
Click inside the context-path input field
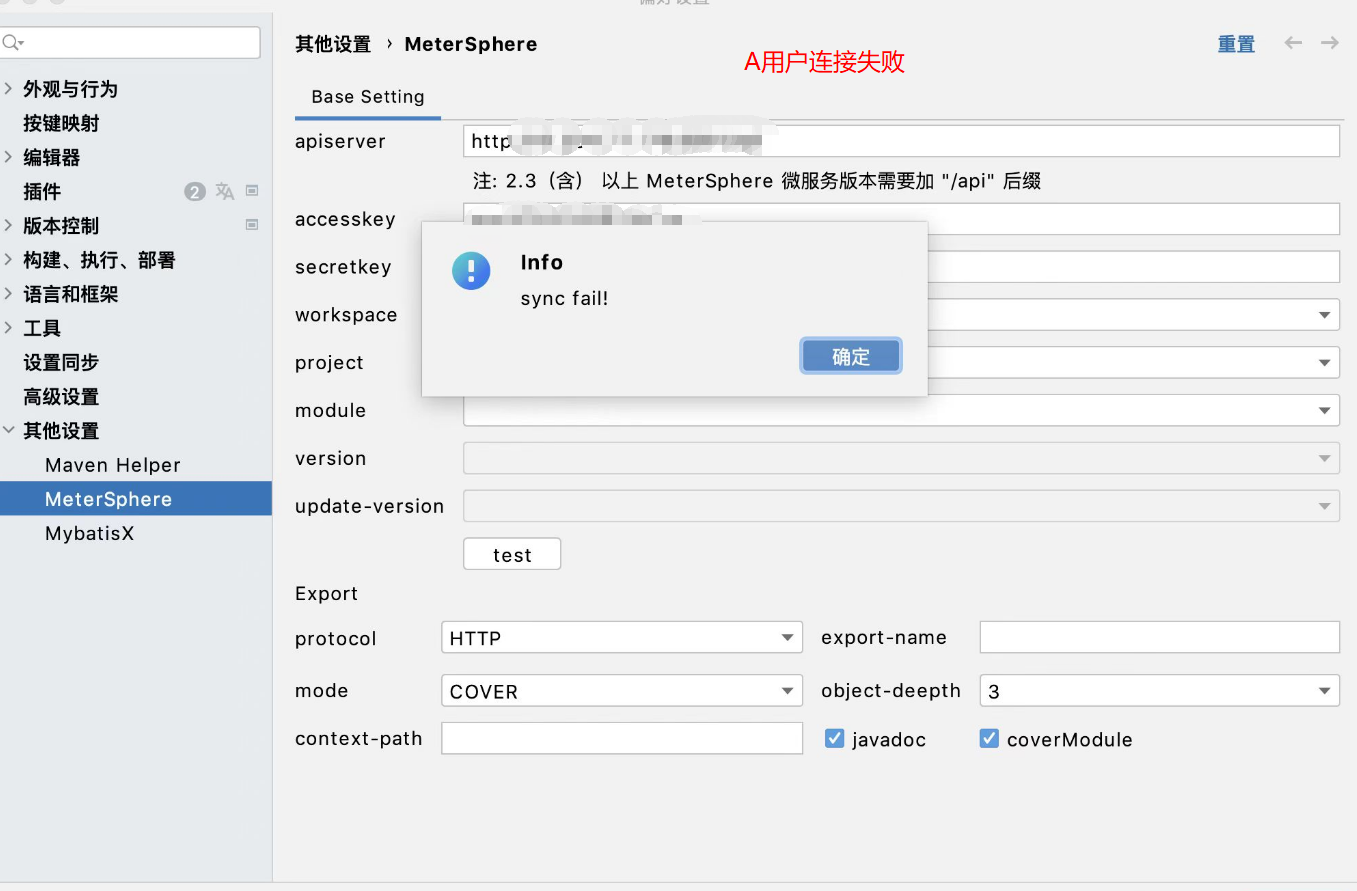(x=620, y=738)
